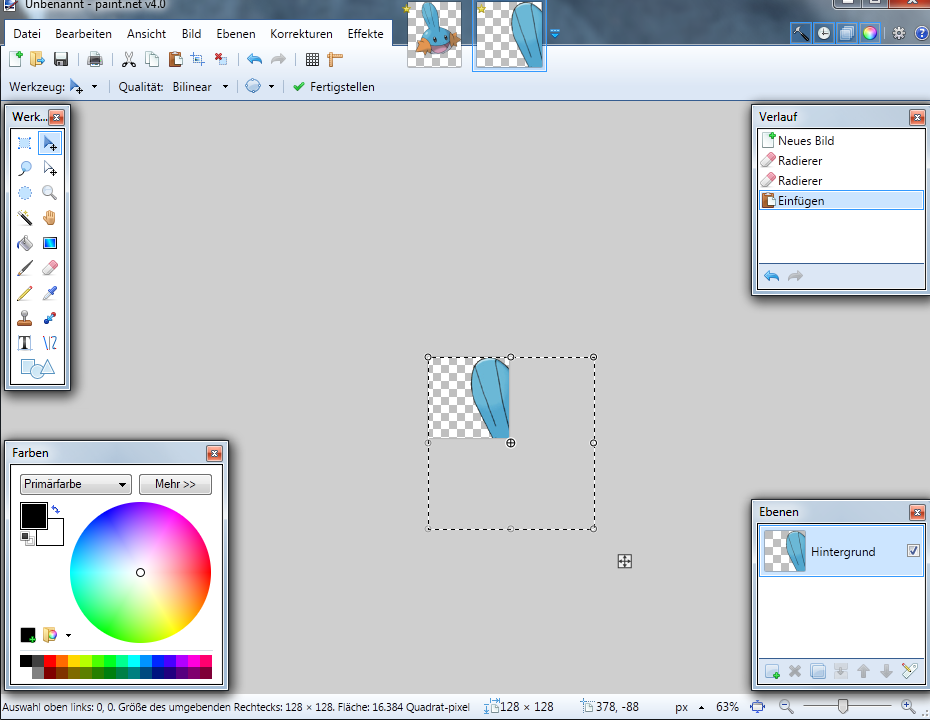Open the Primärfarbe combo box

pyautogui.click(x=75, y=484)
